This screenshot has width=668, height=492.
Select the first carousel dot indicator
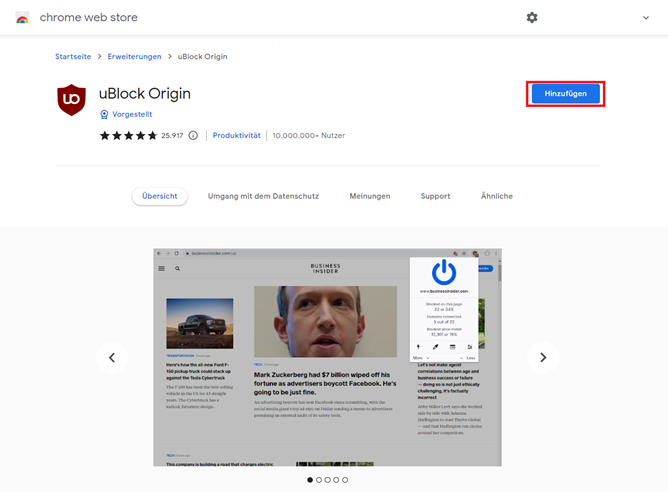pyautogui.click(x=309, y=480)
